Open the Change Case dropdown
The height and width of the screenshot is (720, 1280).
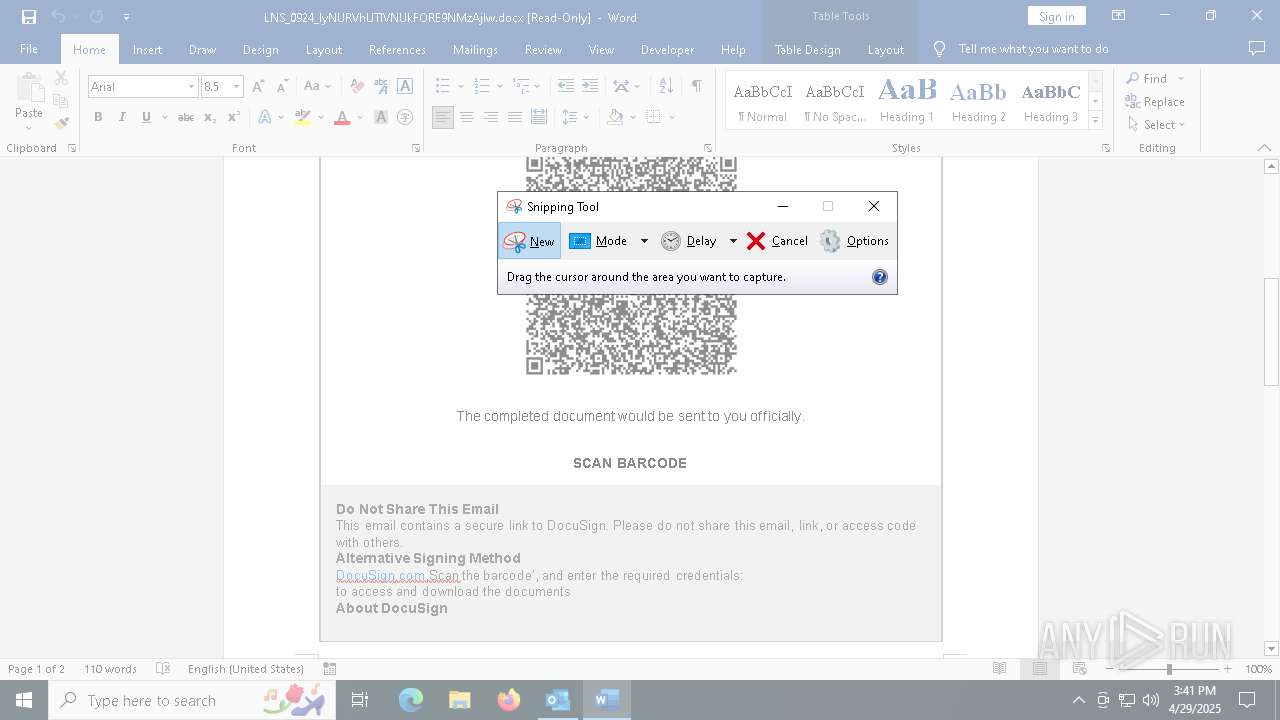coord(318,87)
